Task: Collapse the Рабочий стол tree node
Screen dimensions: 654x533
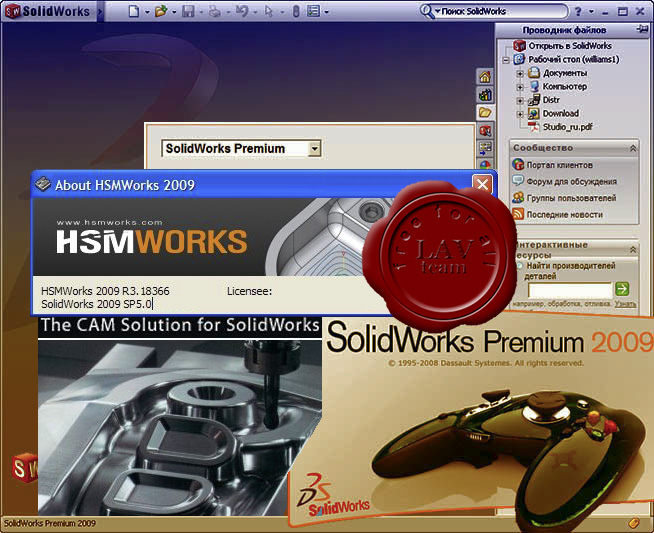Action: (506, 60)
